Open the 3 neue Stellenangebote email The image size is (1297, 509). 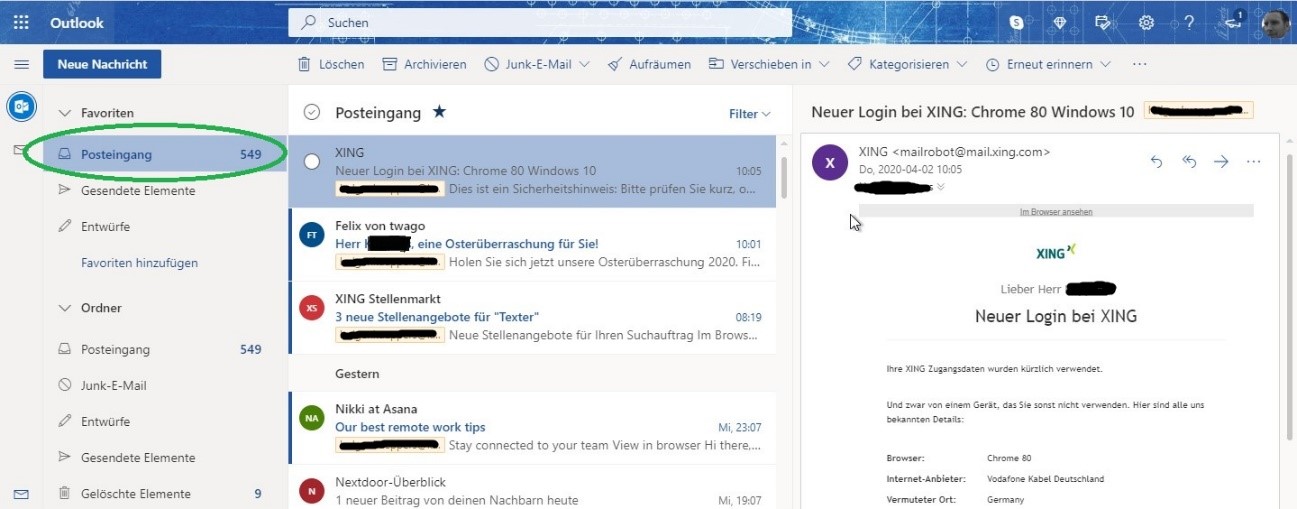point(532,317)
